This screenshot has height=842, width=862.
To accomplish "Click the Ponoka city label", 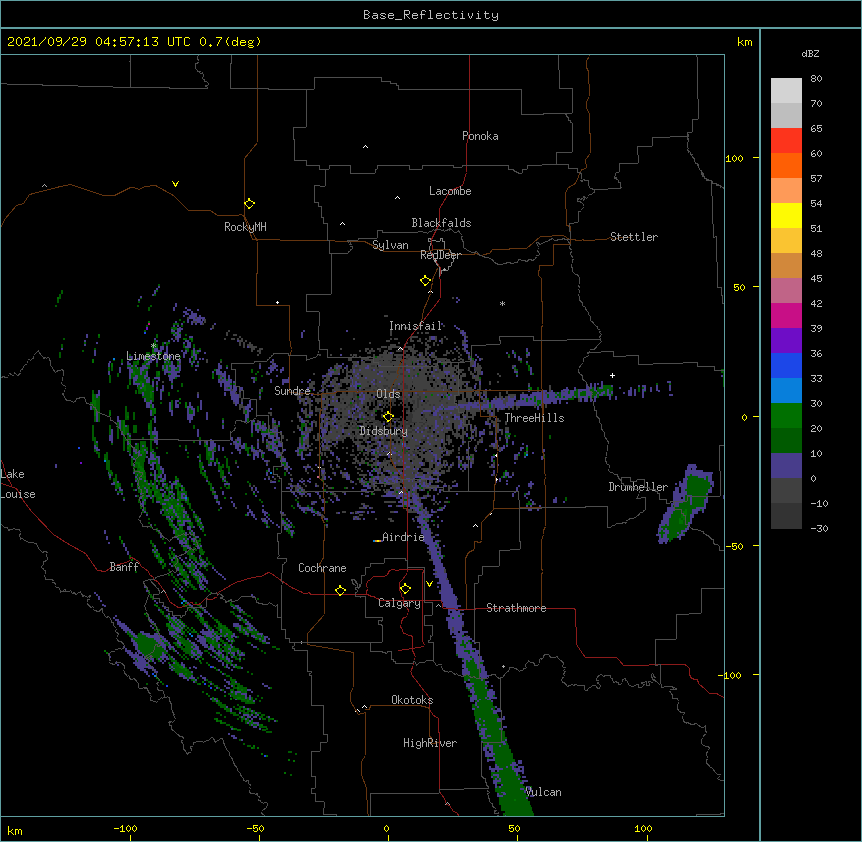I will 480,136.
